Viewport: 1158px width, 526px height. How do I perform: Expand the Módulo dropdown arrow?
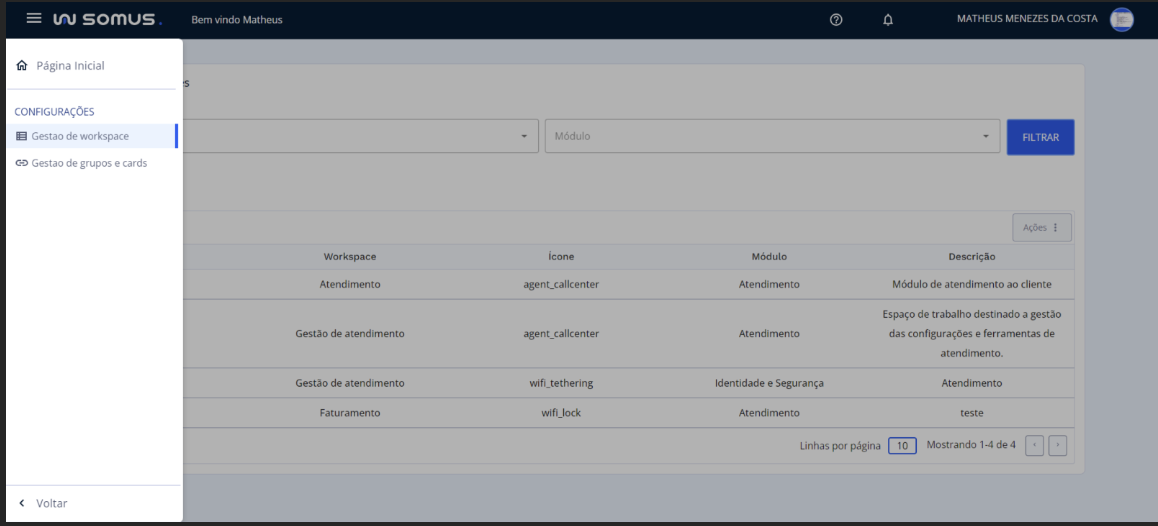coord(985,137)
